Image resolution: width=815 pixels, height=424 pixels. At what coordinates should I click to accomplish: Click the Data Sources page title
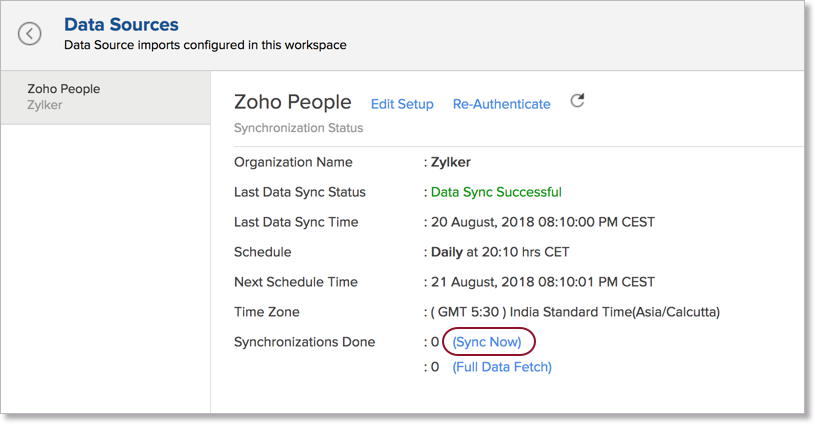[121, 24]
